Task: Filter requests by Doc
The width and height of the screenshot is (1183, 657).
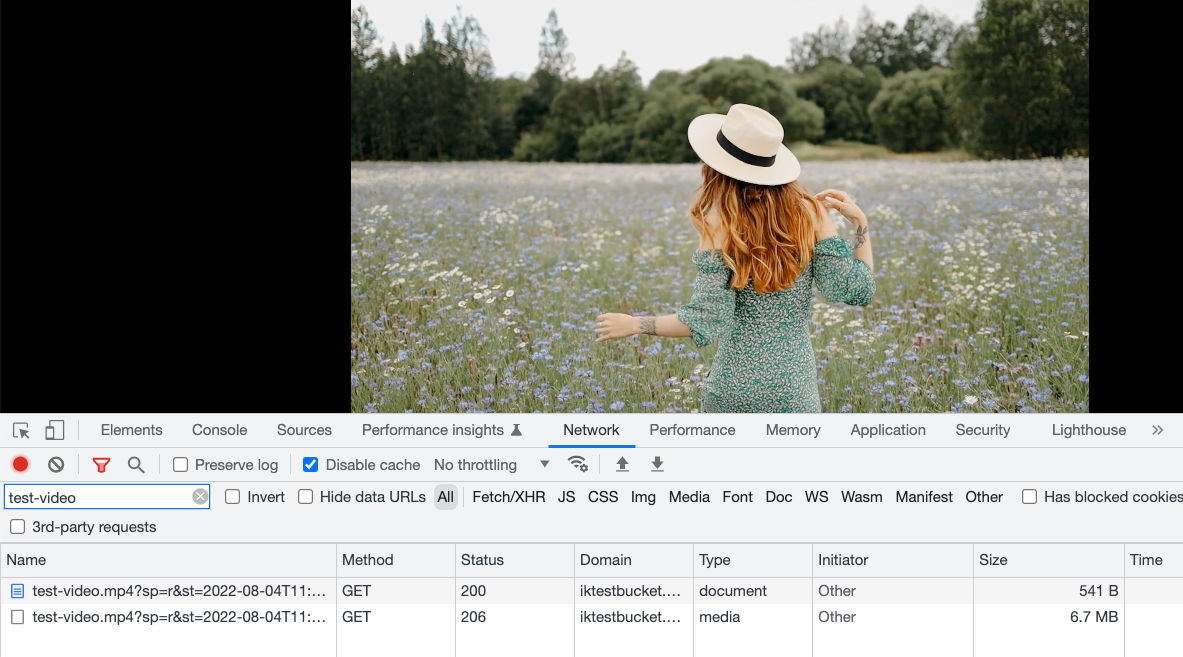Action: [779, 497]
